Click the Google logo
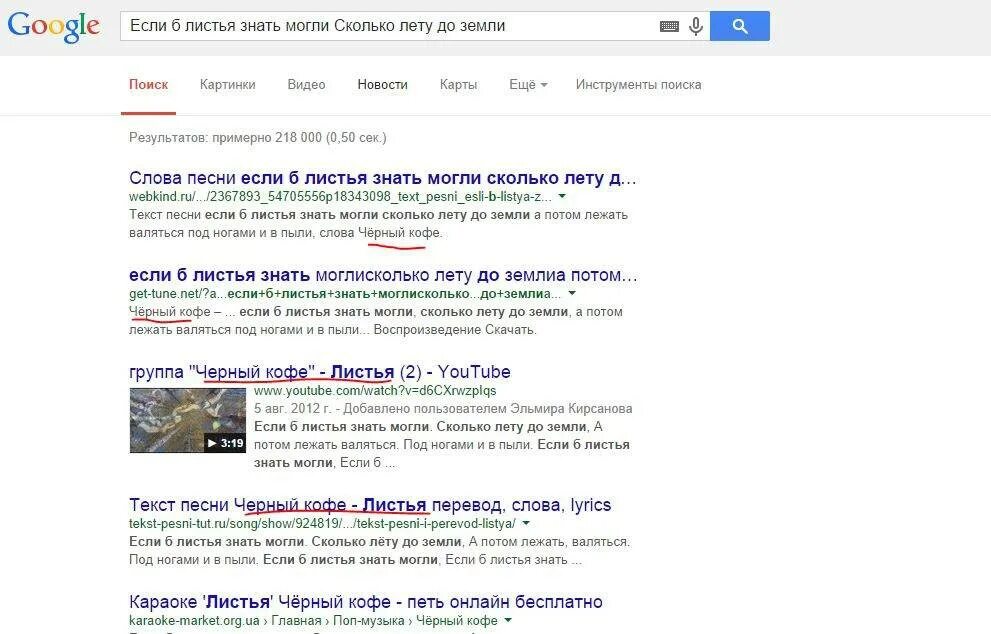The width and height of the screenshot is (991, 634). [x=53, y=27]
